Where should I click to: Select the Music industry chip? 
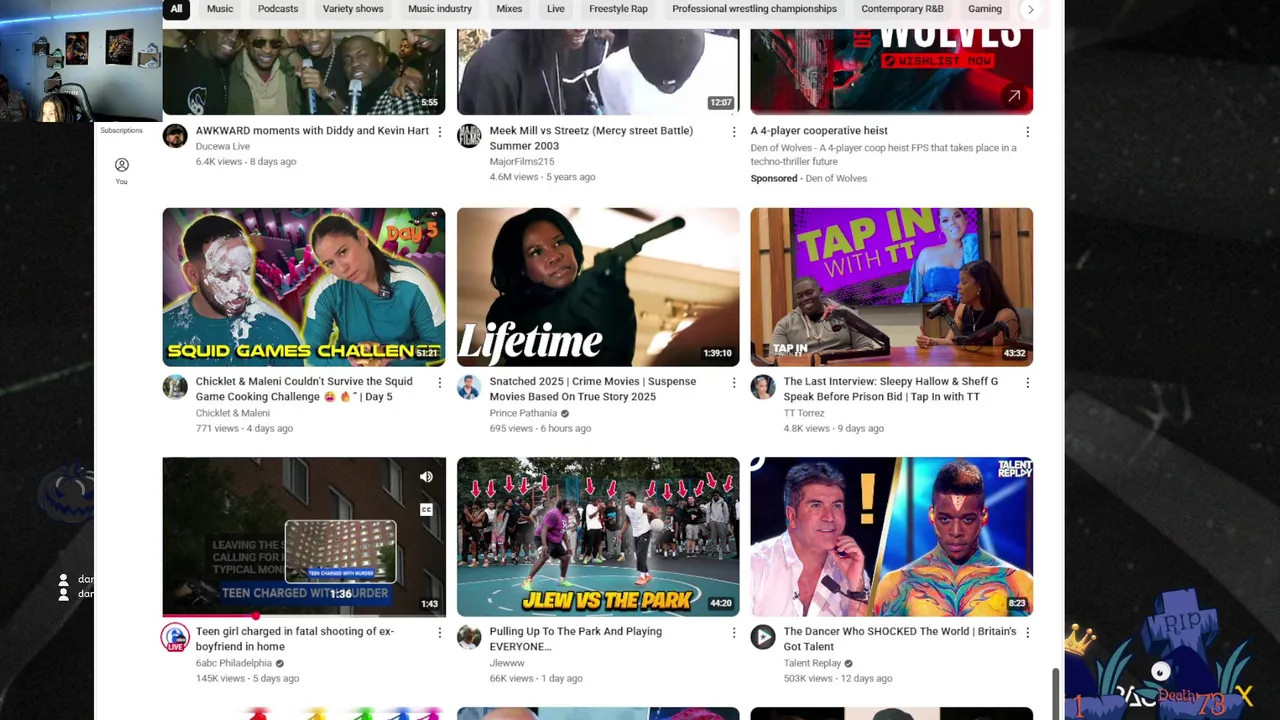tap(440, 9)
